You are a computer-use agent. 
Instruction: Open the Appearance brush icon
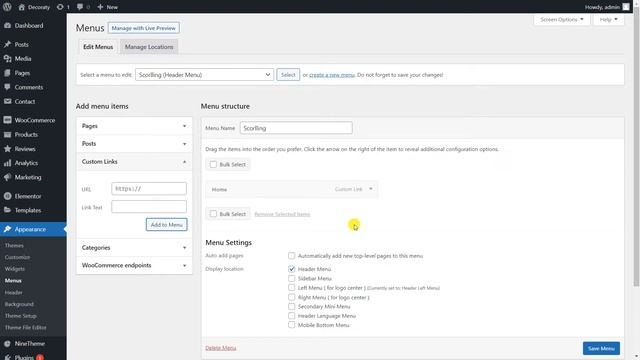pos(7,229)
